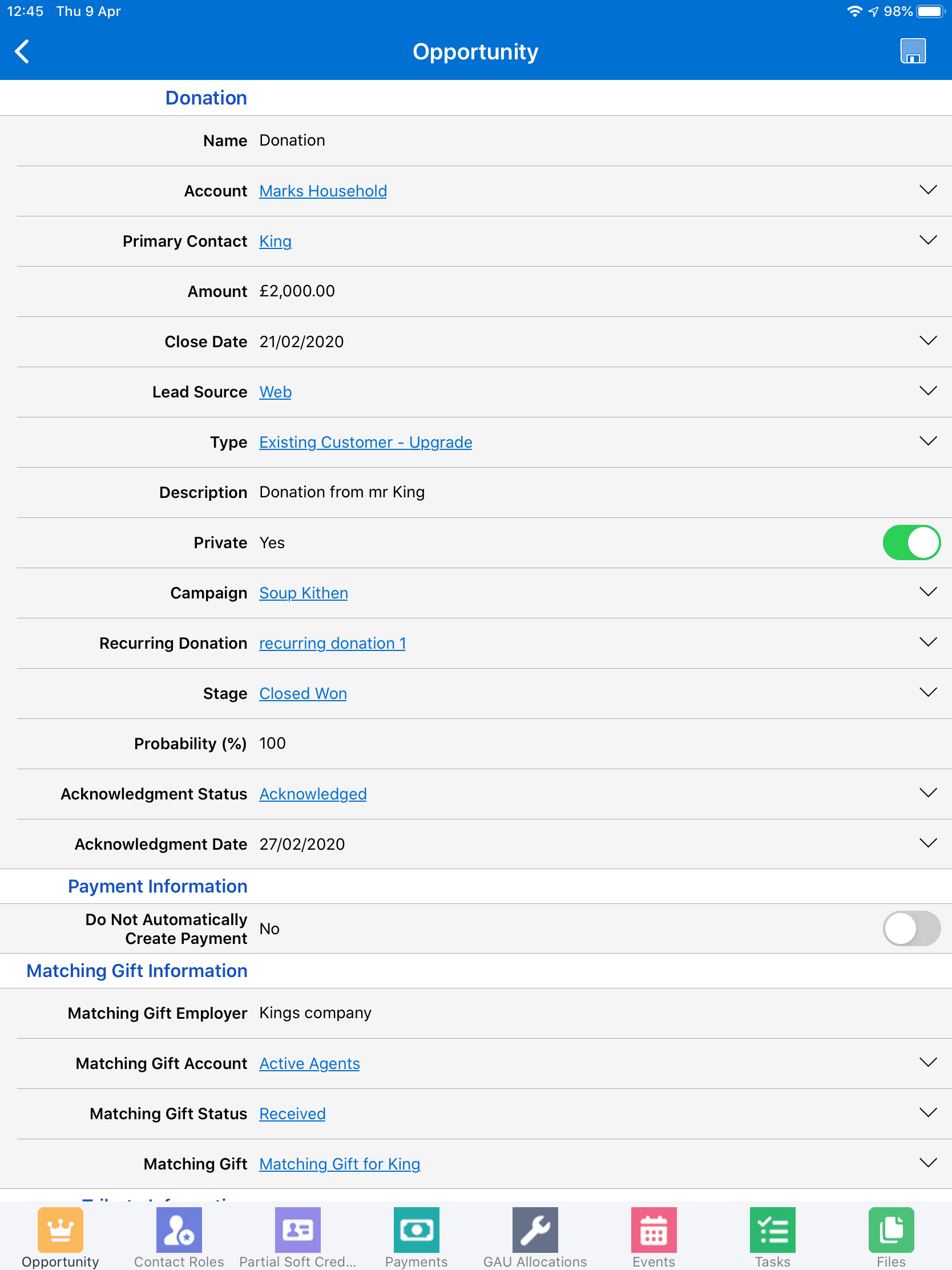
Task: Tap the back arrow icon
Action: tap(22, 51)
